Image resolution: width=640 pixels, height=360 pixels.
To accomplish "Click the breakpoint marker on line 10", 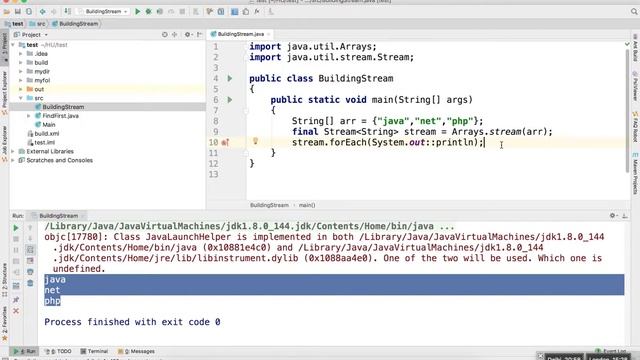I will [225, 142].
